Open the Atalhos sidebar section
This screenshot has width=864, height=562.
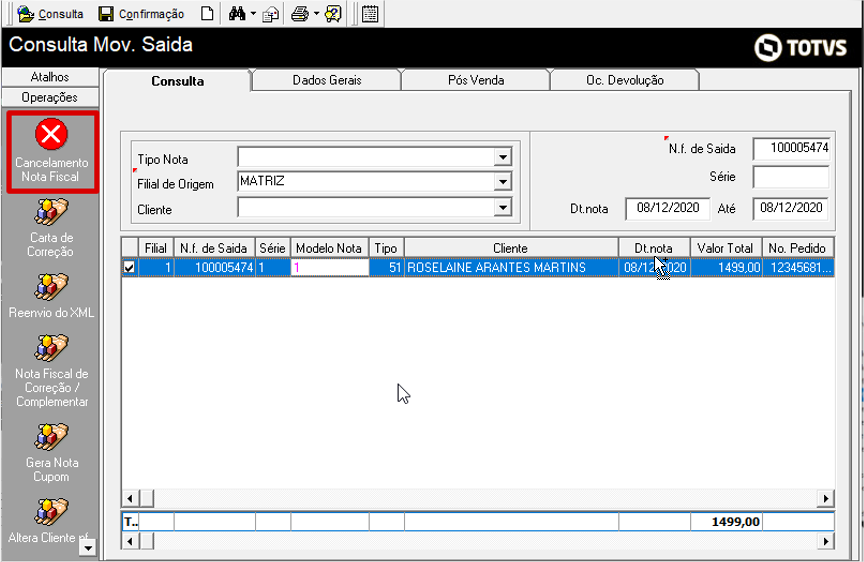coord(50,77)
